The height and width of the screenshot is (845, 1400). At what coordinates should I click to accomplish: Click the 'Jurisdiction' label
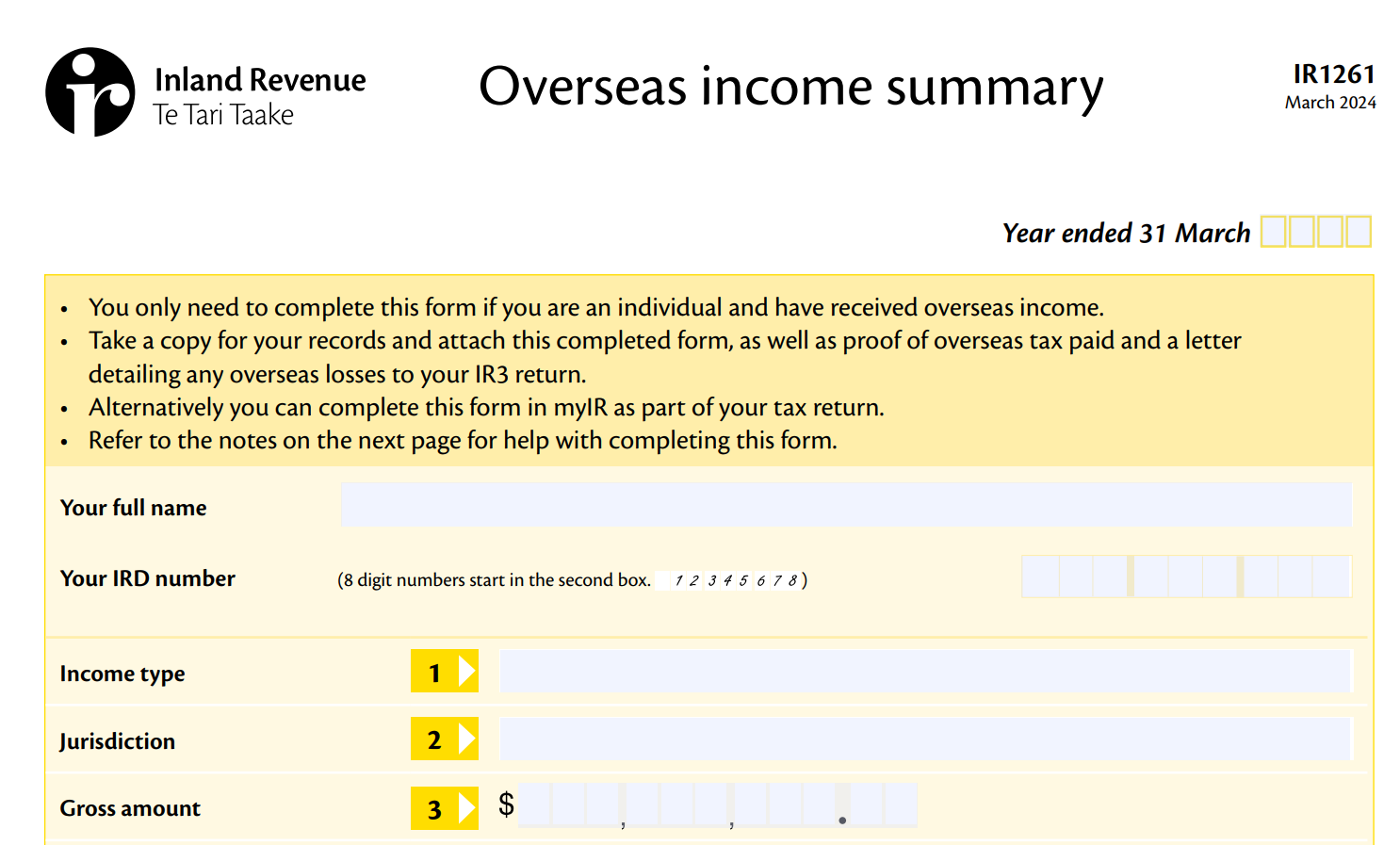[x=117, y=741]
